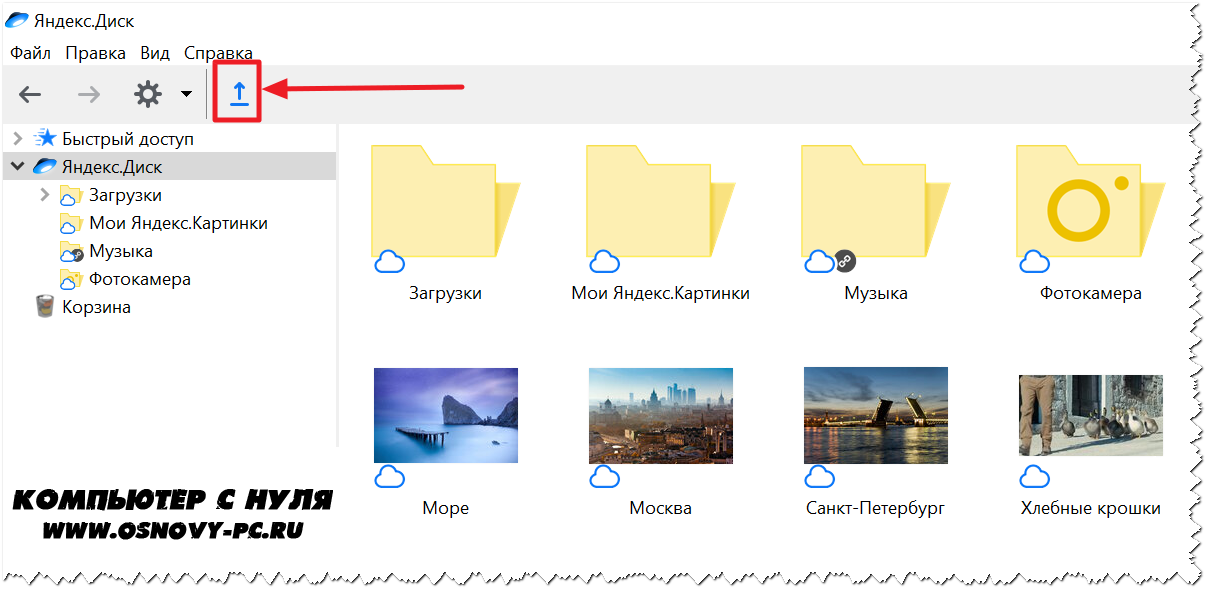Viewport: 1212px width, 594px height.
Task: Collapse the Яндекс.Диск tree node
Action: pyautogui.click(x=18, y=167)
